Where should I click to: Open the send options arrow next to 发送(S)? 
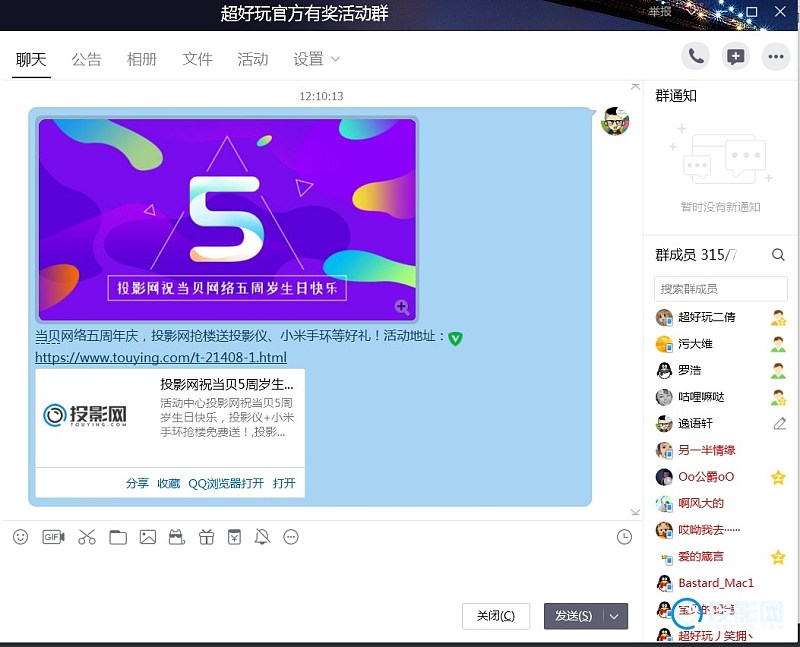pyautogui.click(x=614, y=616)
